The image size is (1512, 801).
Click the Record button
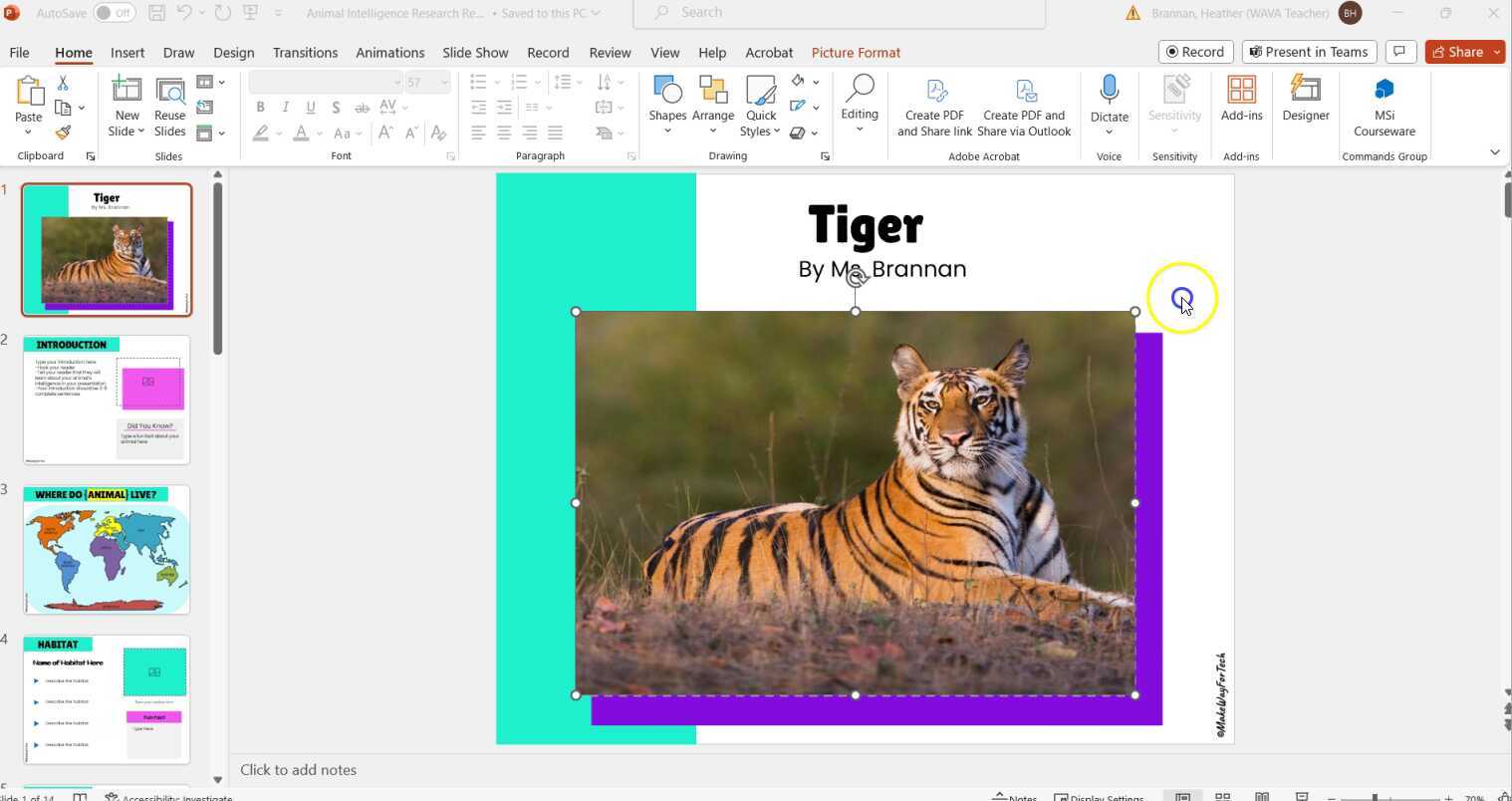tap(1195, 52)
